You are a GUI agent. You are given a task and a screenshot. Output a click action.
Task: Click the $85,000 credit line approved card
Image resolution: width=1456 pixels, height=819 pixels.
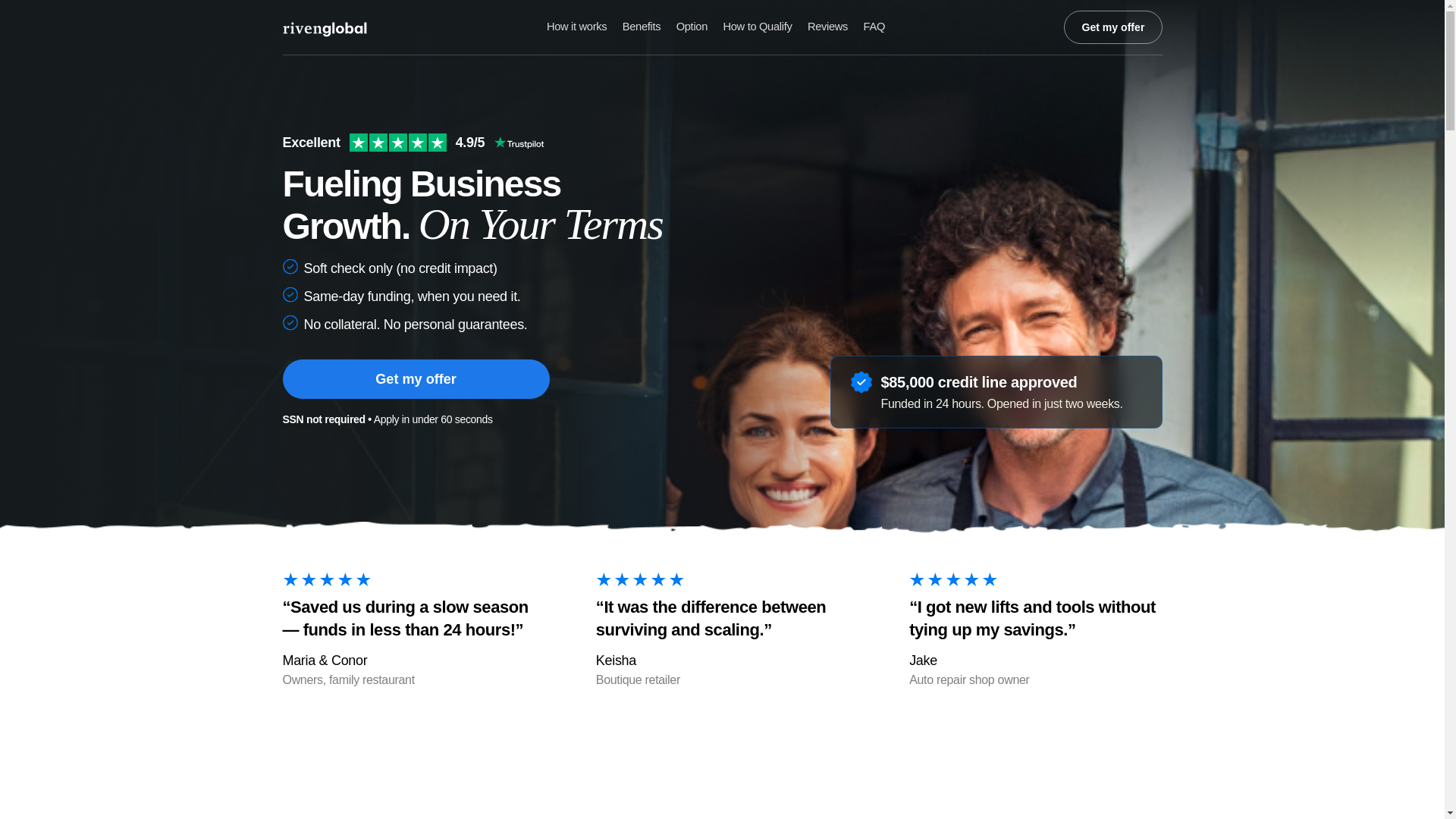[x=996, y=392]
